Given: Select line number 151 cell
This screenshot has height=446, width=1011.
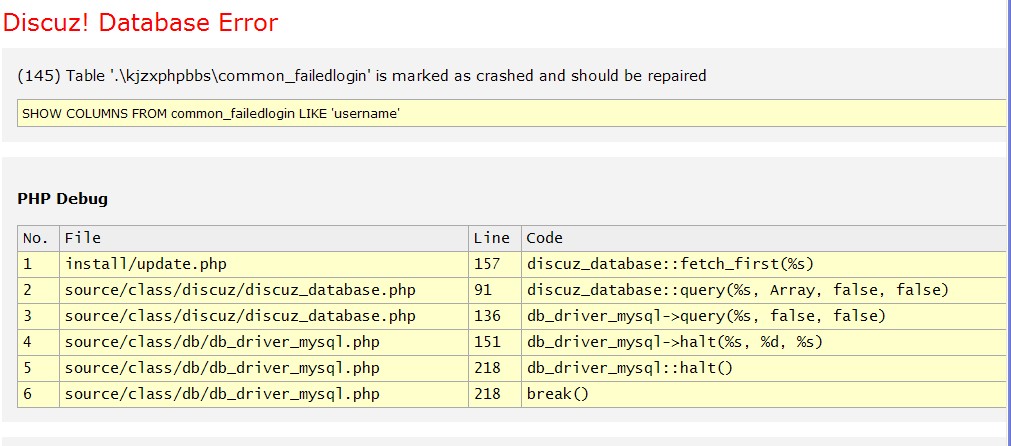Looking at the screenshot, I should pos(495,342).
